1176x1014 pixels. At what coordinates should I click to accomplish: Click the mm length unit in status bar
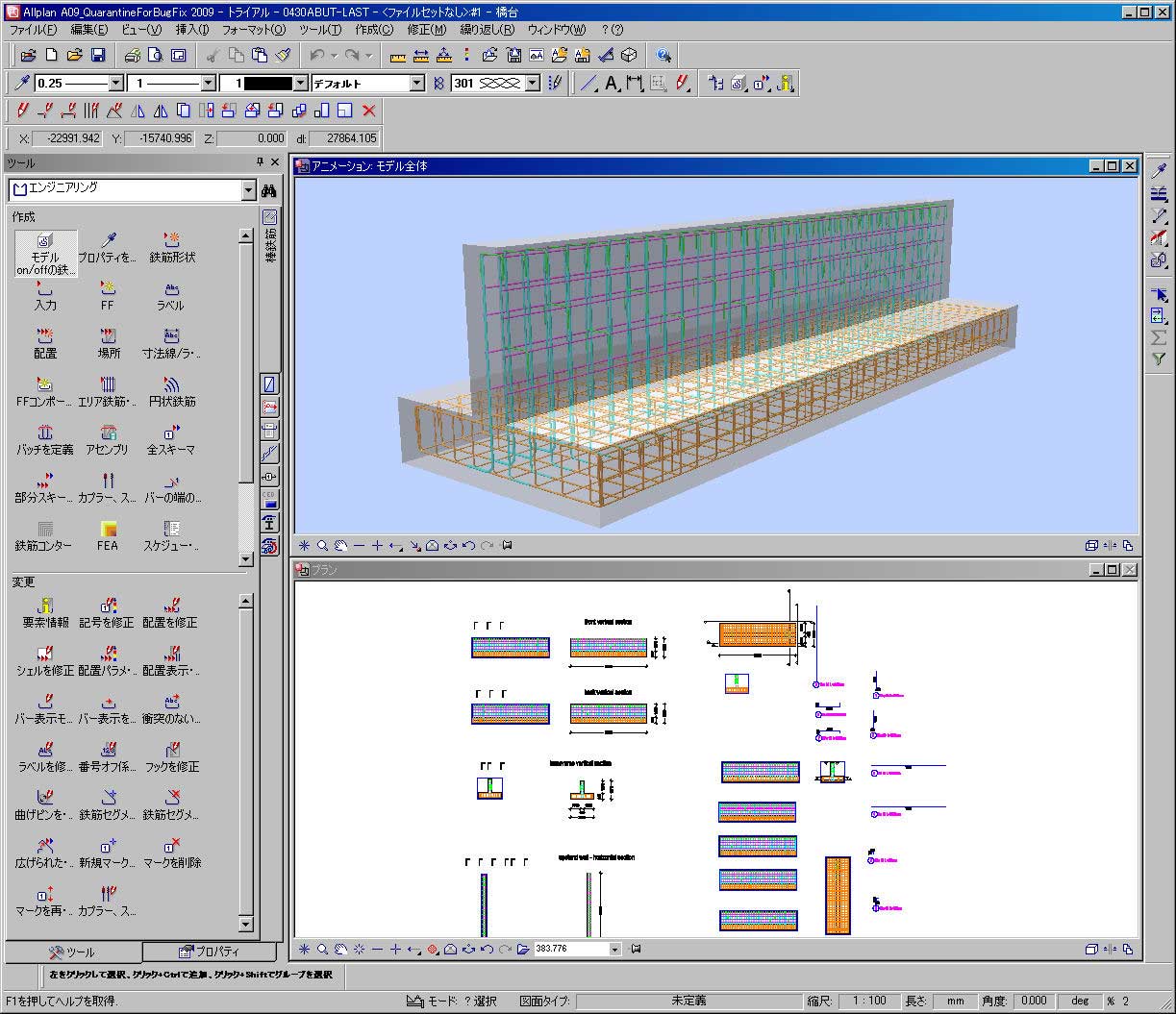pos(954,1001)
